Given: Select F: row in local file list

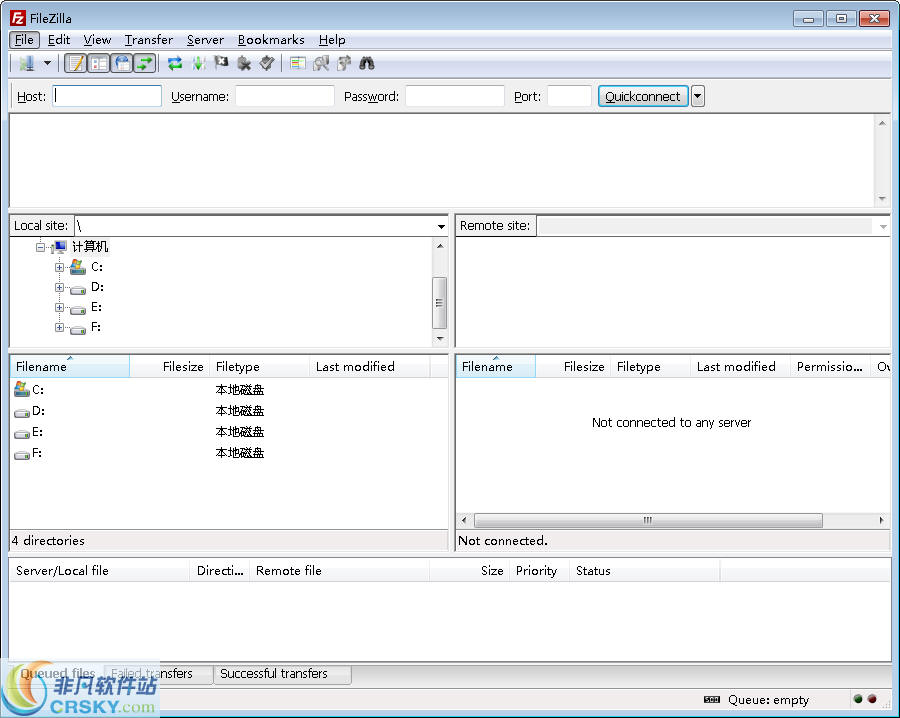Looking at the screenshot, I should tap(228, 453).
